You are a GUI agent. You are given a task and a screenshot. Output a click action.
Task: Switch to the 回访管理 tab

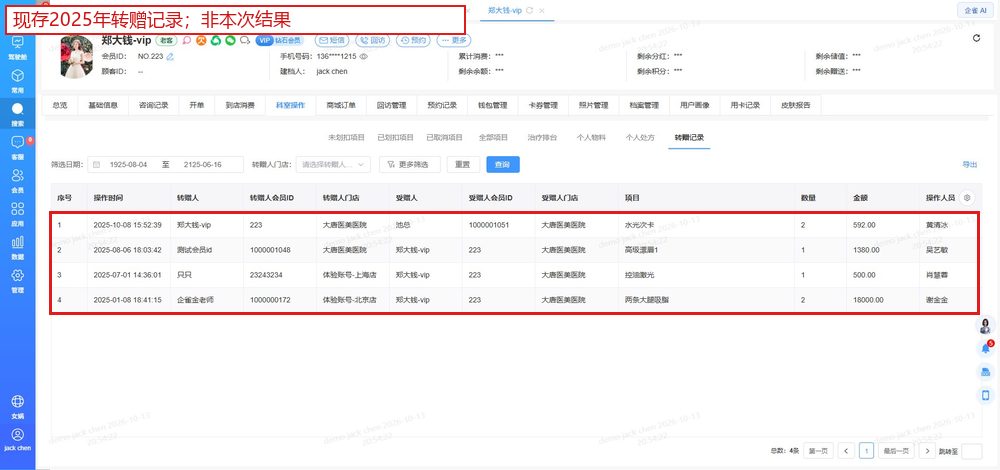pos(392,106)
